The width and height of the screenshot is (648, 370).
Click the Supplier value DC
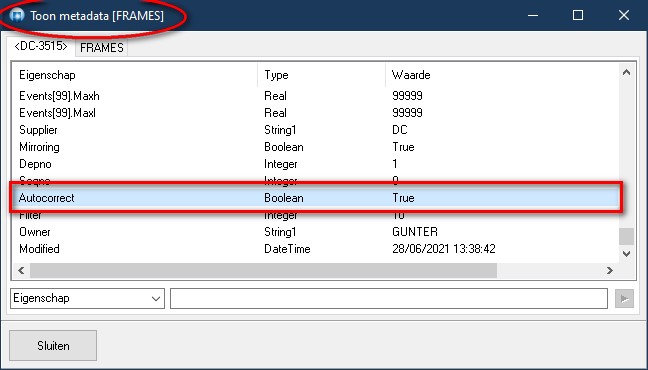pos(400,130)
